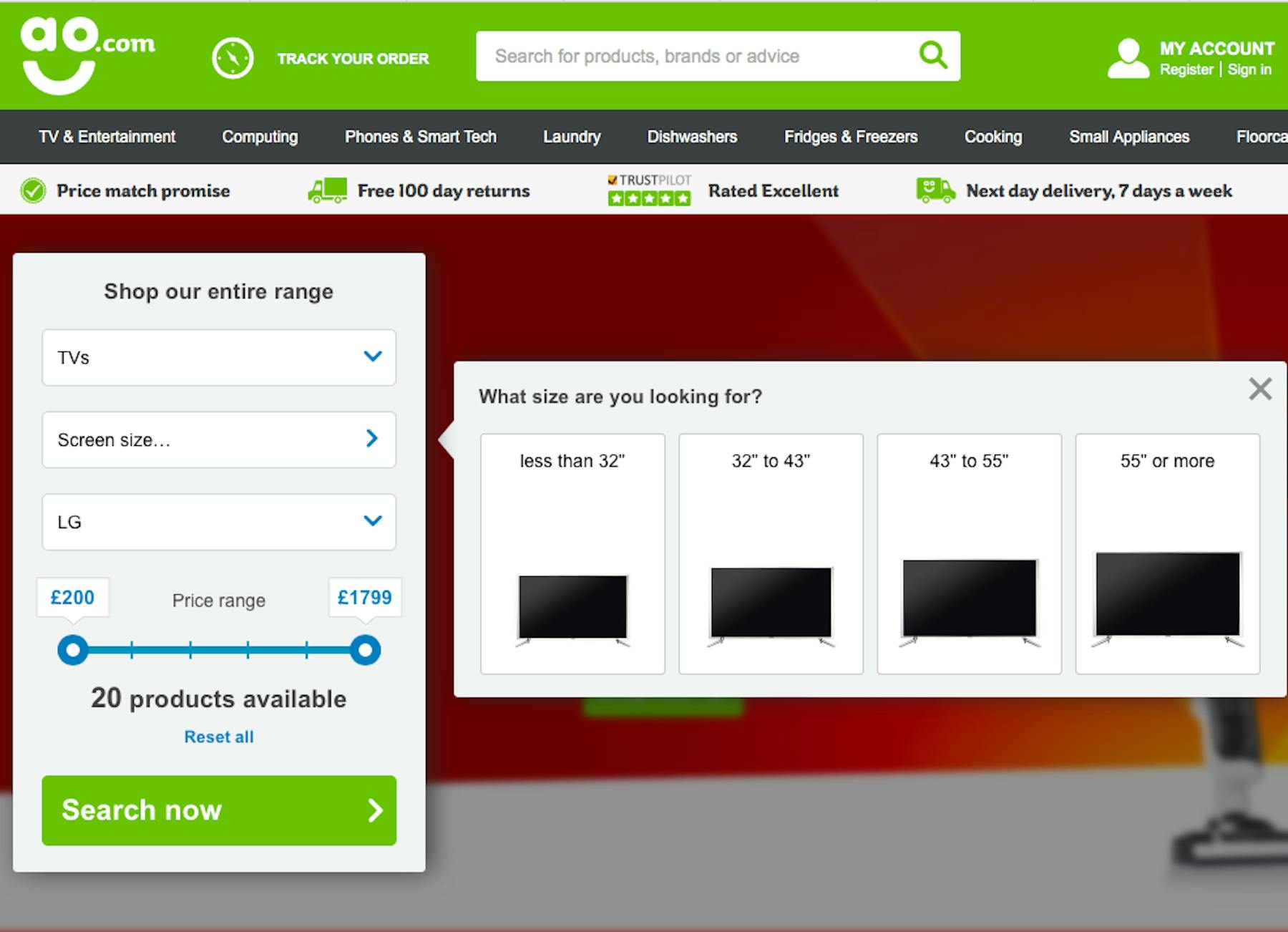The image size is (1288, 932).
Task: Open the Laundry menu
Action: [572, 137]
